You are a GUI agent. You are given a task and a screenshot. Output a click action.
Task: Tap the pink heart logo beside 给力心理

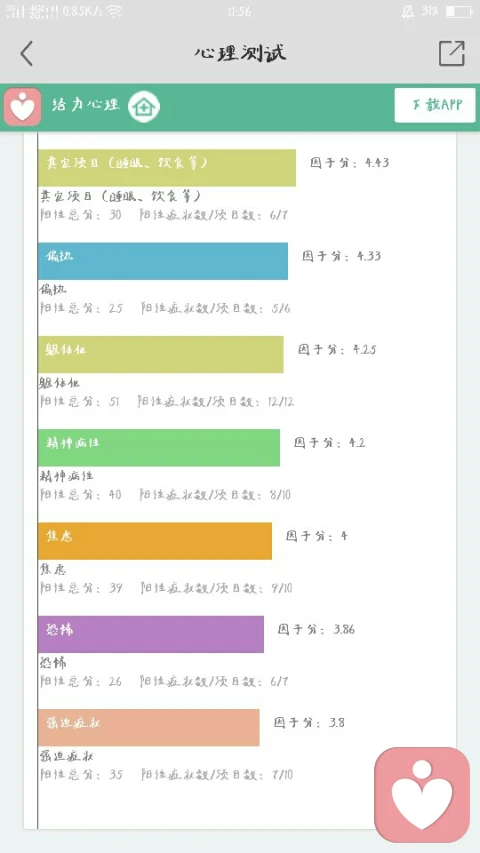click(22, 107)
